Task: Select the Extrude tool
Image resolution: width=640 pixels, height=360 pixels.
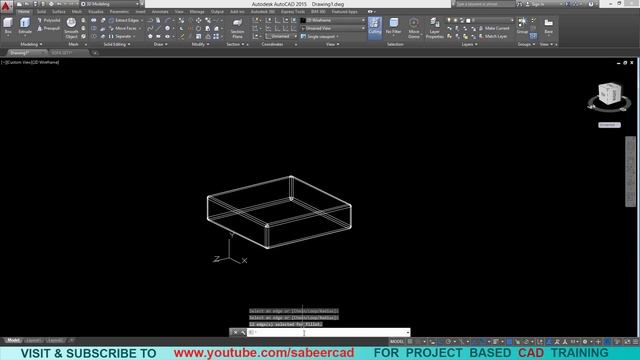Action: [25, 27]
